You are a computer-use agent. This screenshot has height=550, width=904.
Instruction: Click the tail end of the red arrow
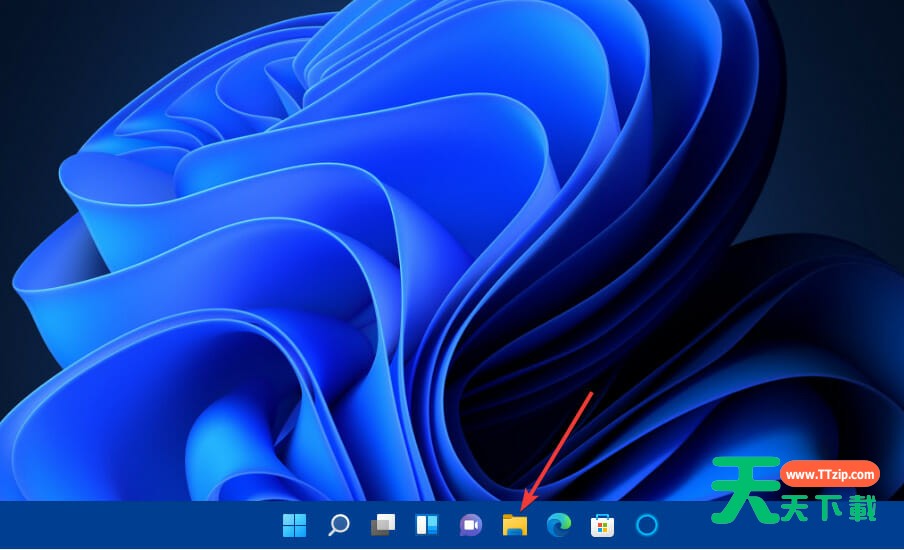[592, 394]
